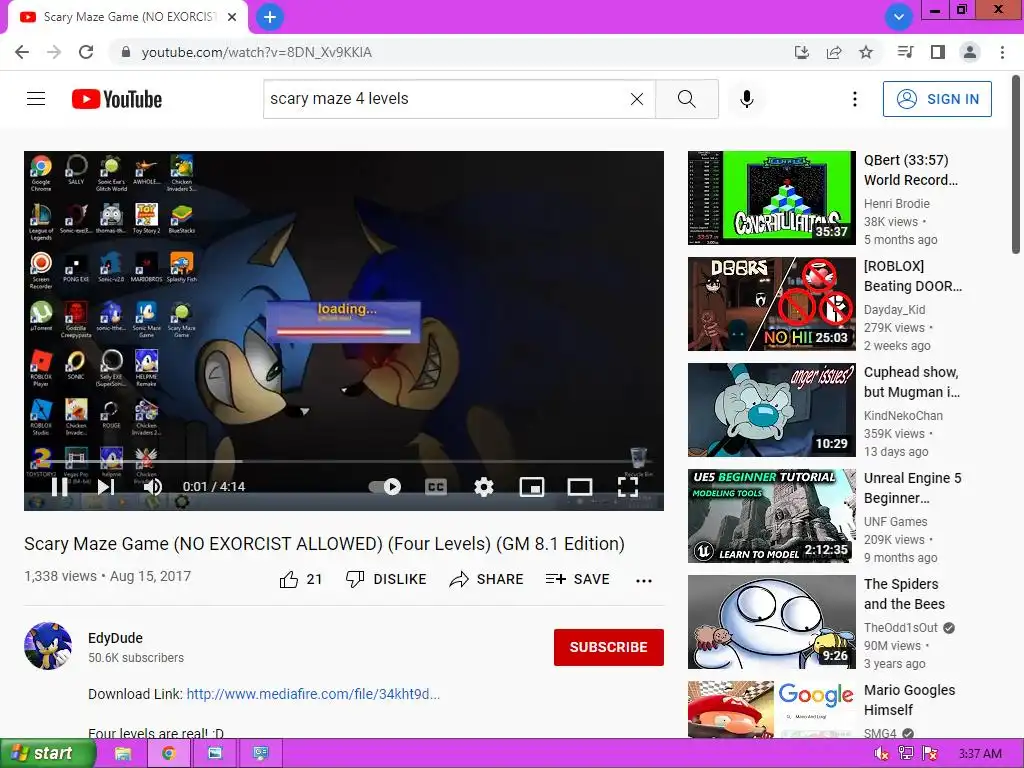Open the file explorer taskbar icon

(x=123, y=754)
